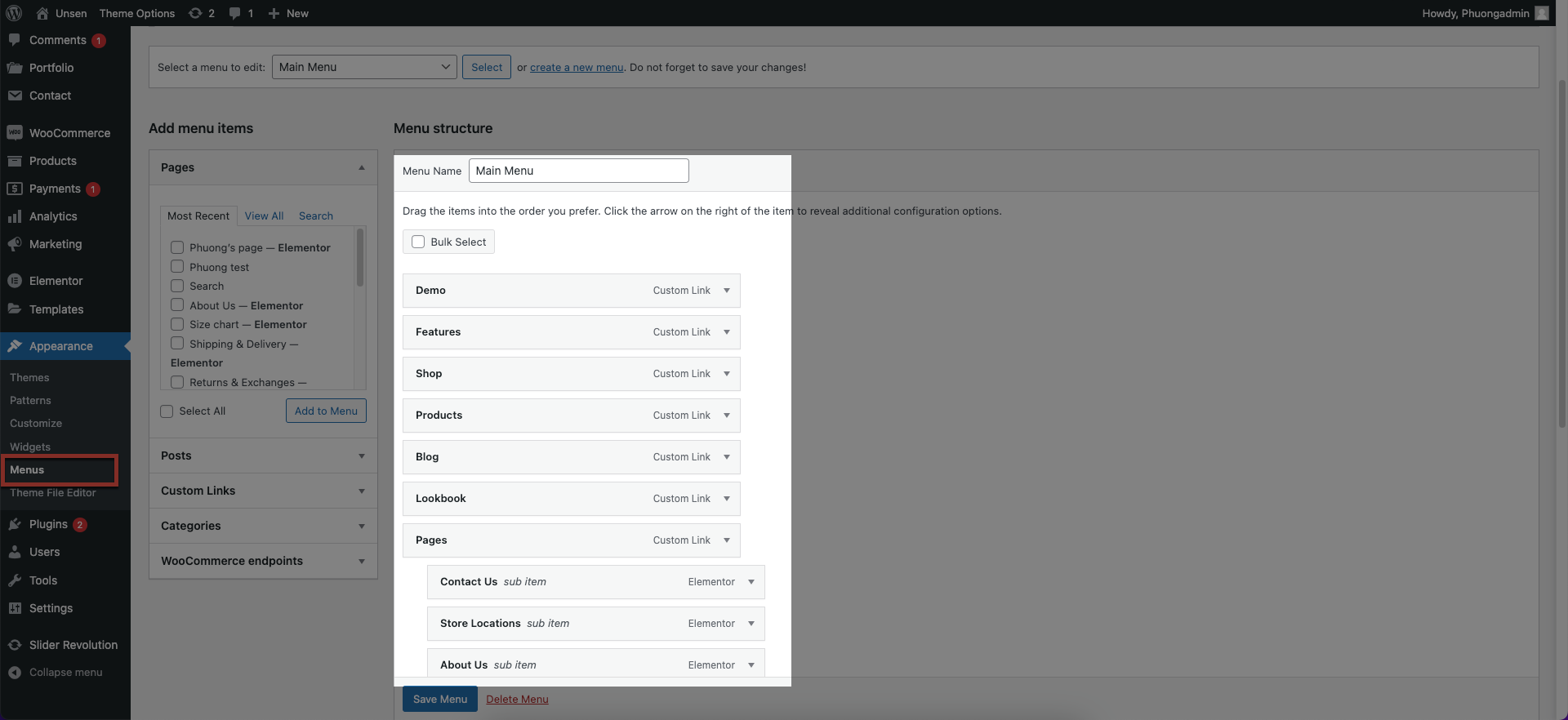Click the Lookbook menu item bar
The height and width of the screenshot is (720, 1568).
point(572,499)
